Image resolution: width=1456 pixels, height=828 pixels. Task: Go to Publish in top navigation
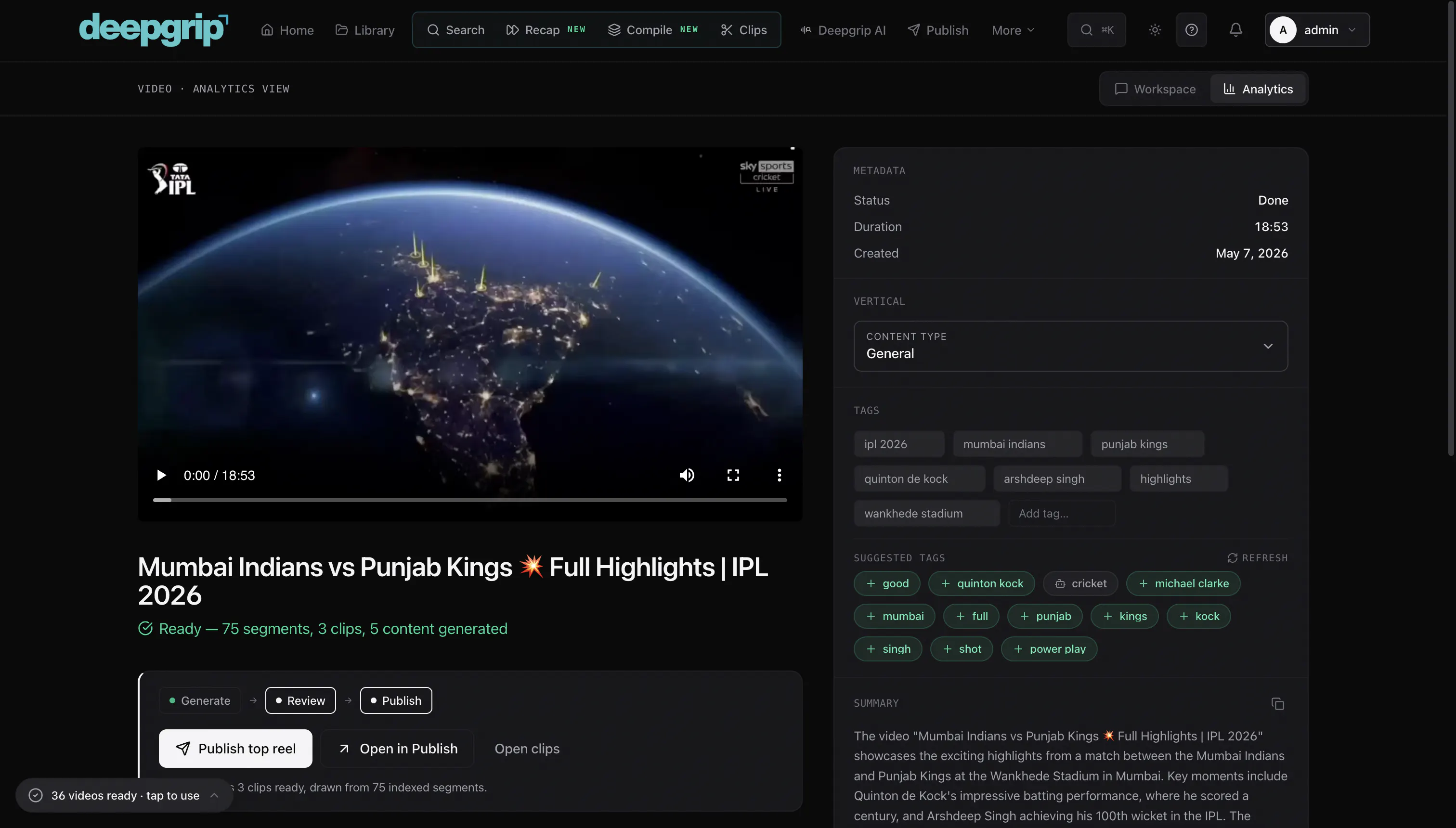938,29
